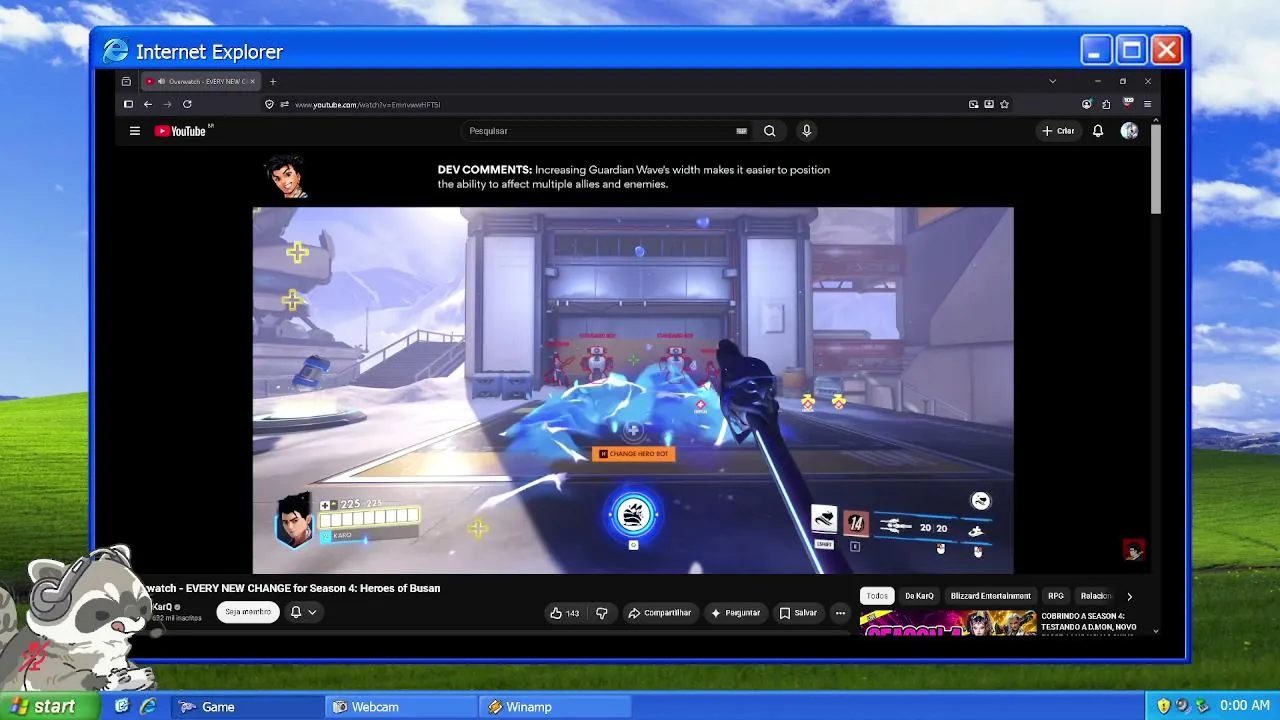Viewport: 1280px width, 720px height.
Task: Open the tab list dropdown chevron
Action: [1052, 81]
